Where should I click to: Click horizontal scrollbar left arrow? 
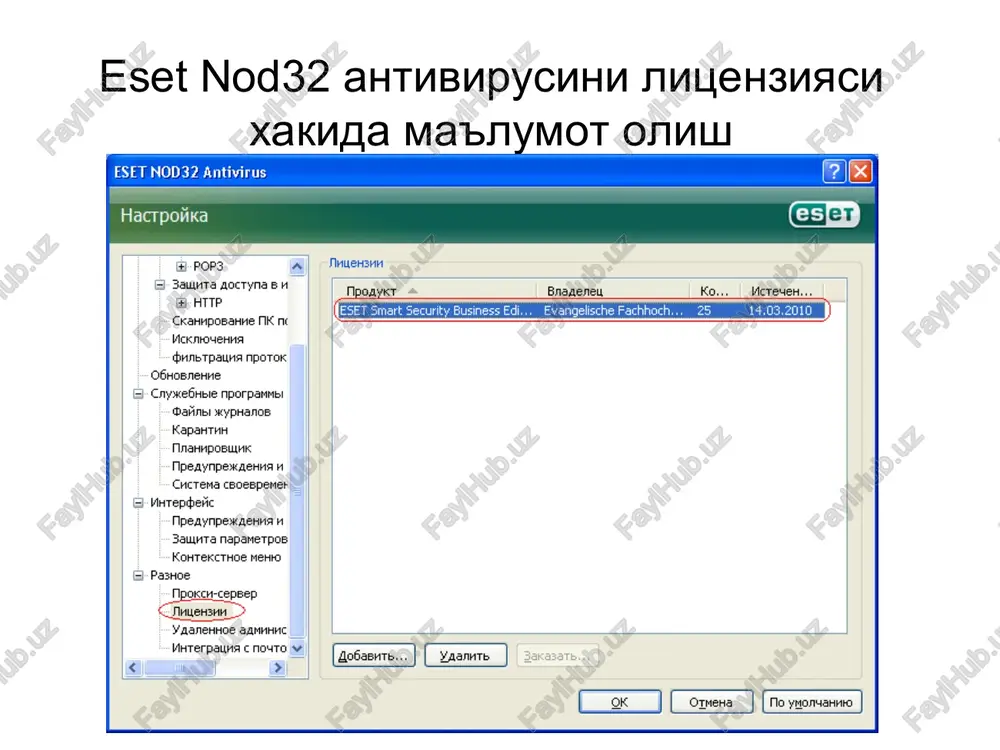click(x=133, y=668)
